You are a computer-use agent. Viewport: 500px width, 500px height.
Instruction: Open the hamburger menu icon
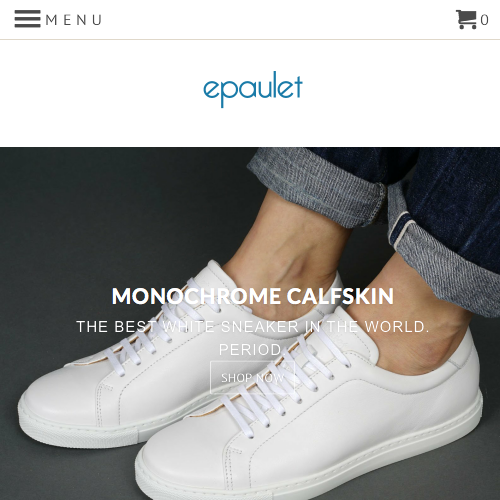click(x=28, y=19)
